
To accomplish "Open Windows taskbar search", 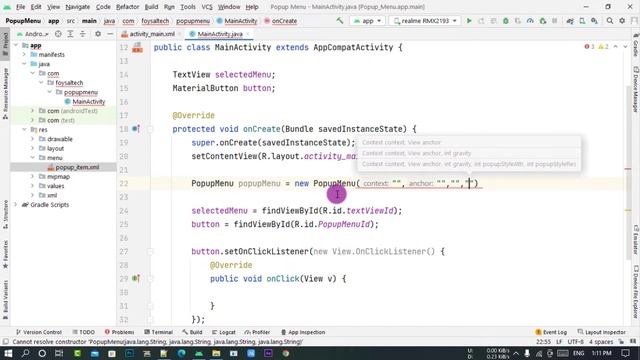I will click(25, 353).
